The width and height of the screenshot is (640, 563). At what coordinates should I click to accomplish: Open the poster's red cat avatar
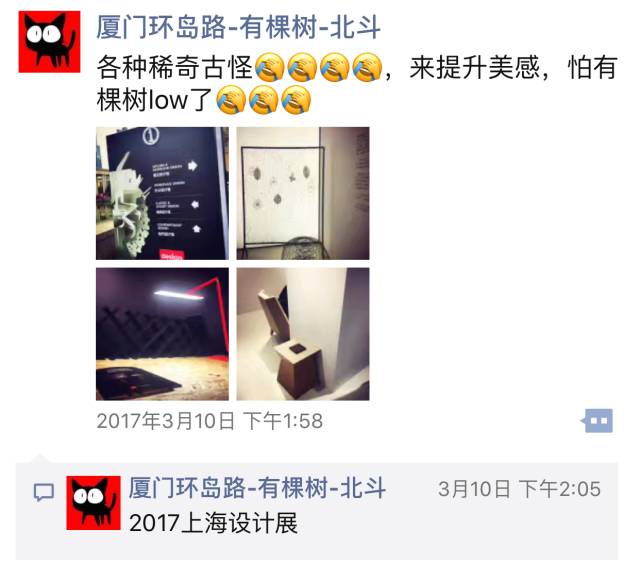49,42
